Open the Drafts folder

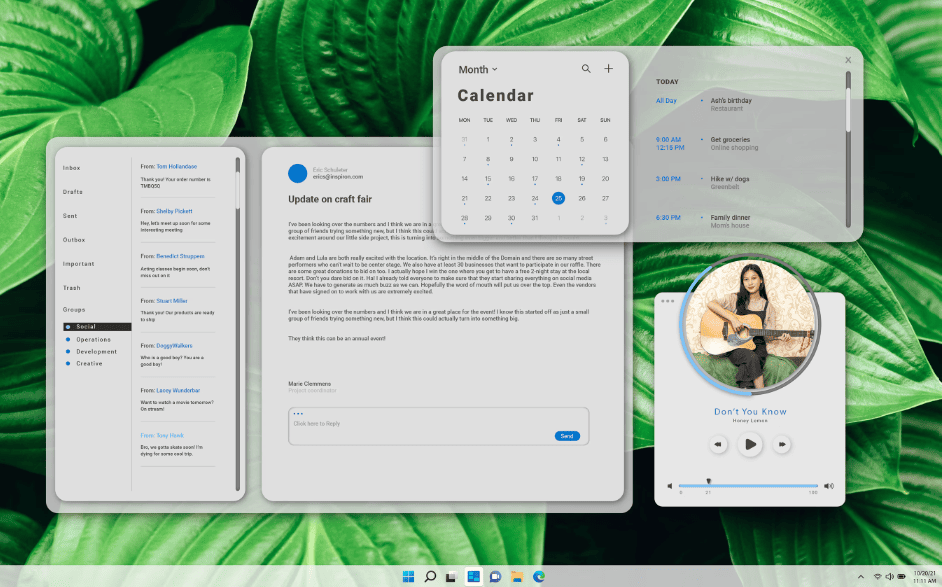tap(72, 192)
